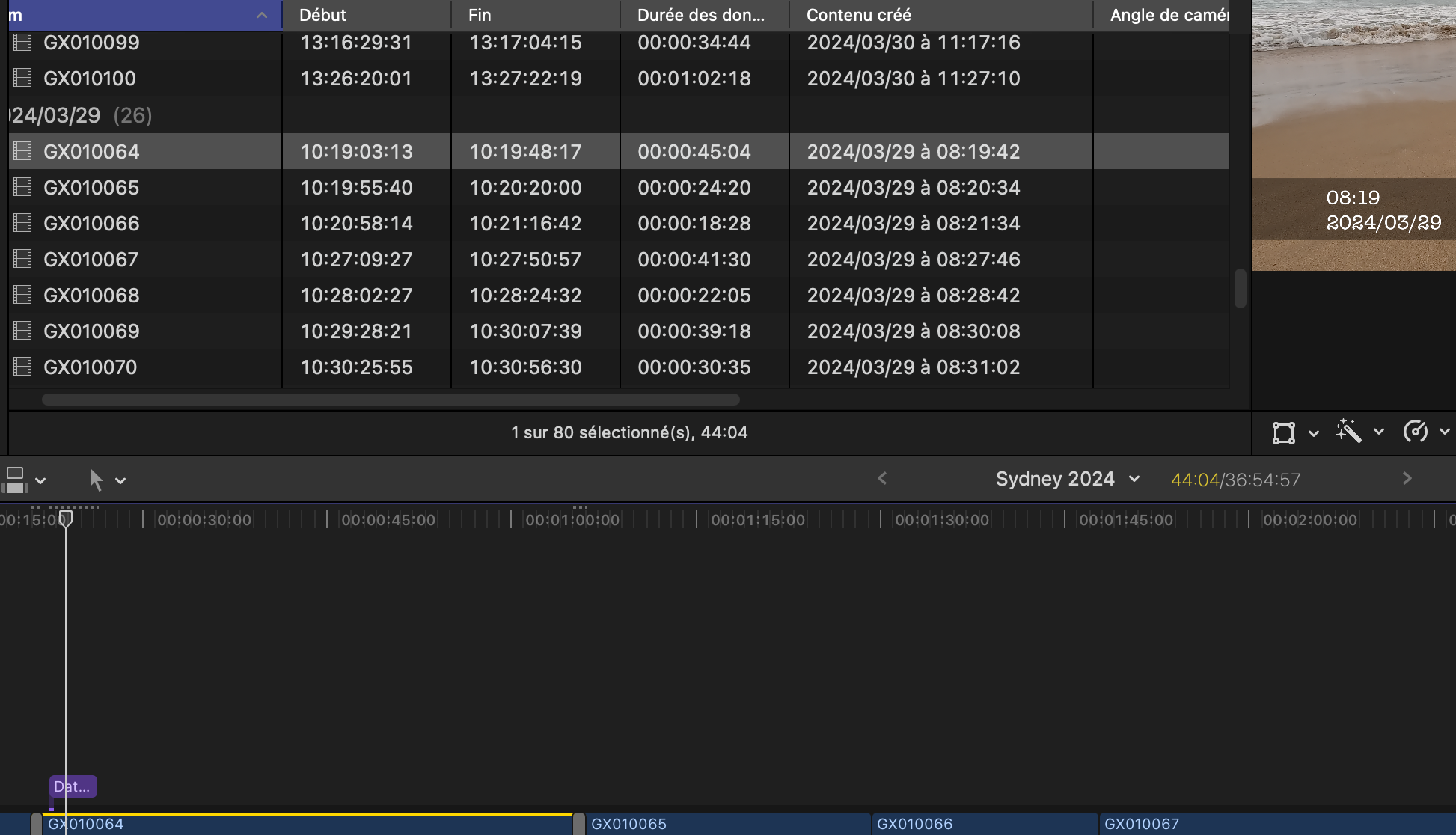Open the retiming options chevron
The height and width of the screenshot is (835, 1456).
click(1444, 432)
